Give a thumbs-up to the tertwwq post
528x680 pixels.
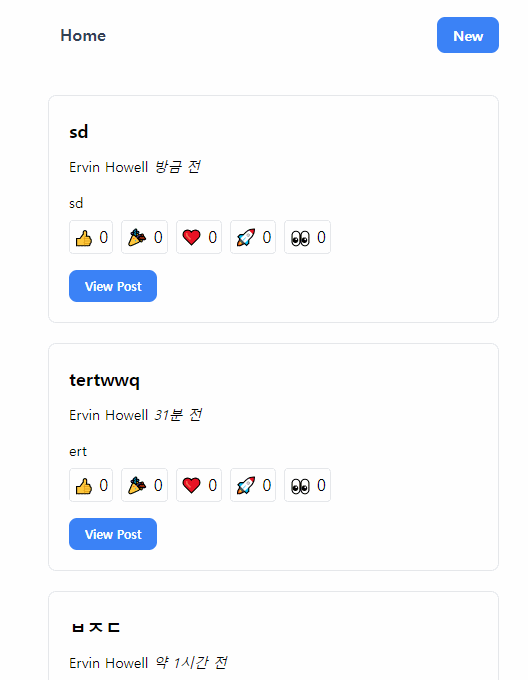coord(91,485)
